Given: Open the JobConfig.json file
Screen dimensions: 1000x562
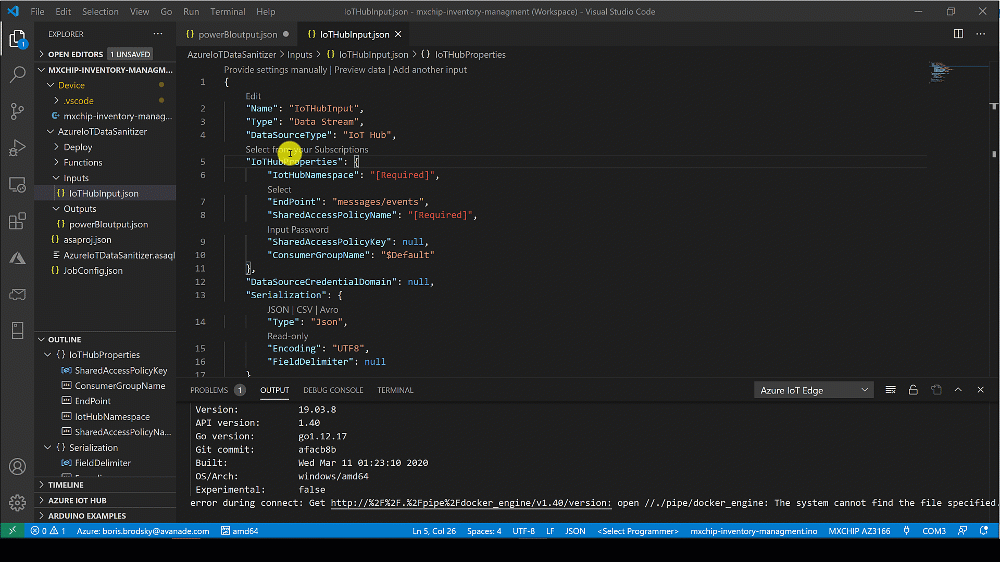Looking at the screenshot, I should (93, 270).
